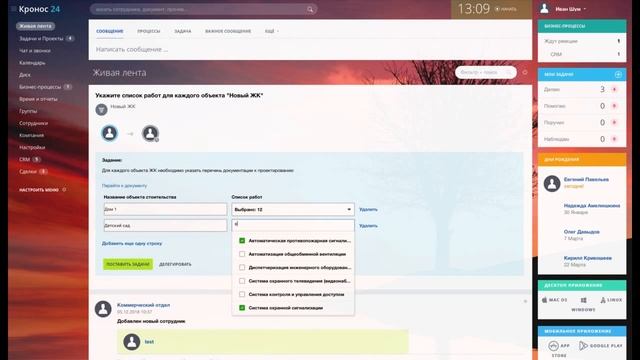Open Чат и звонки in sidebar
This screenshot has width=640, height=360.
(35, 51)
